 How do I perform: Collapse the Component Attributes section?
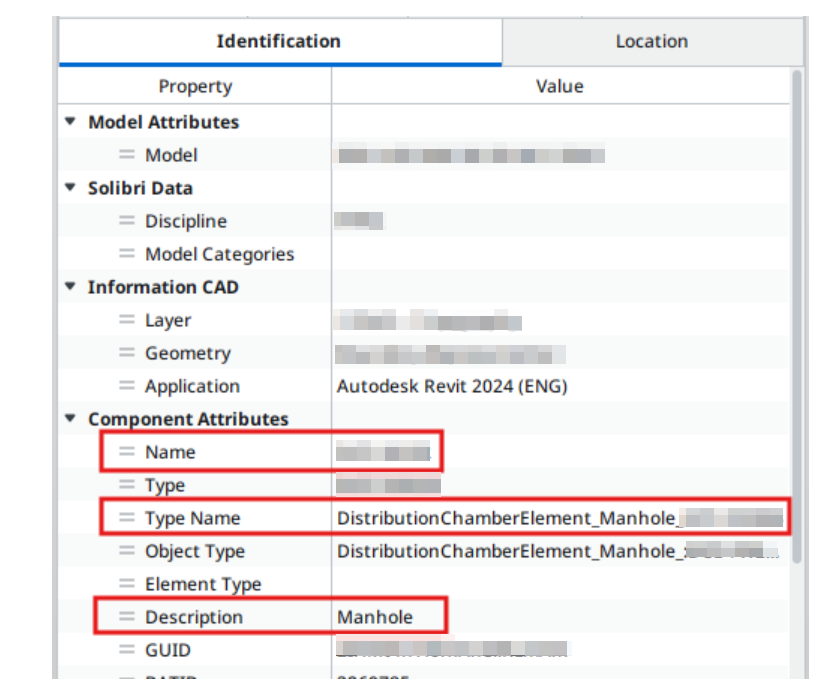70,419
